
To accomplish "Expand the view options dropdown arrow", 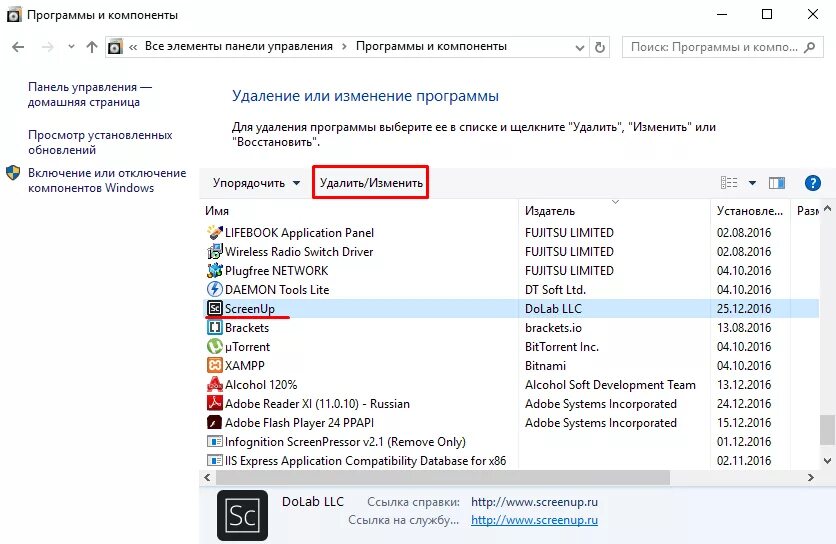I will (x=752, y=183).
